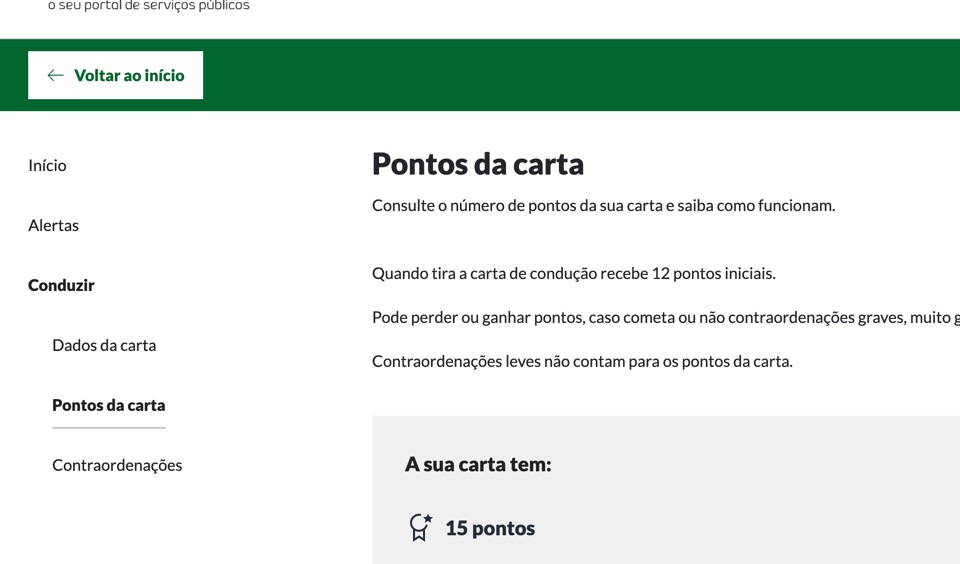960x564 pixels.
Task: Collapse the Conduzir sidebar section
Action: pyautogui.click(x=61, y=286)
